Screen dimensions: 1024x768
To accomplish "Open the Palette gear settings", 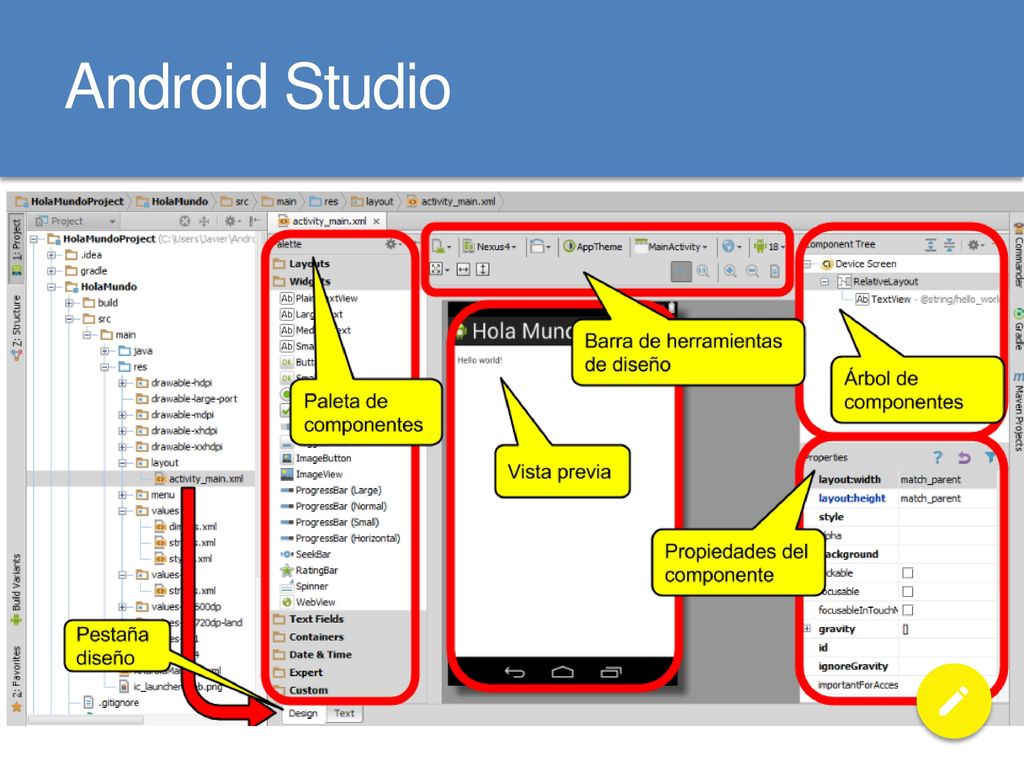I will [391, 244].
